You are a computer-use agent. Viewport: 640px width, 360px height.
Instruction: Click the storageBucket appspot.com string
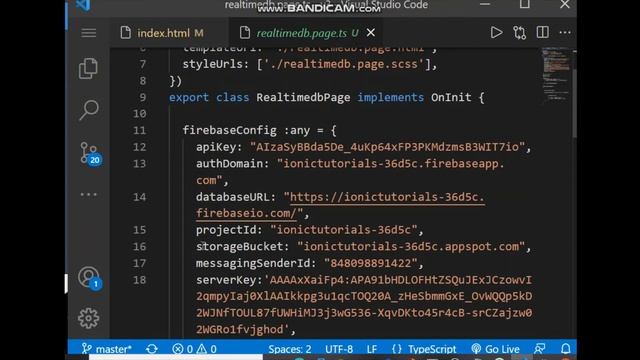tap(411, 247)
